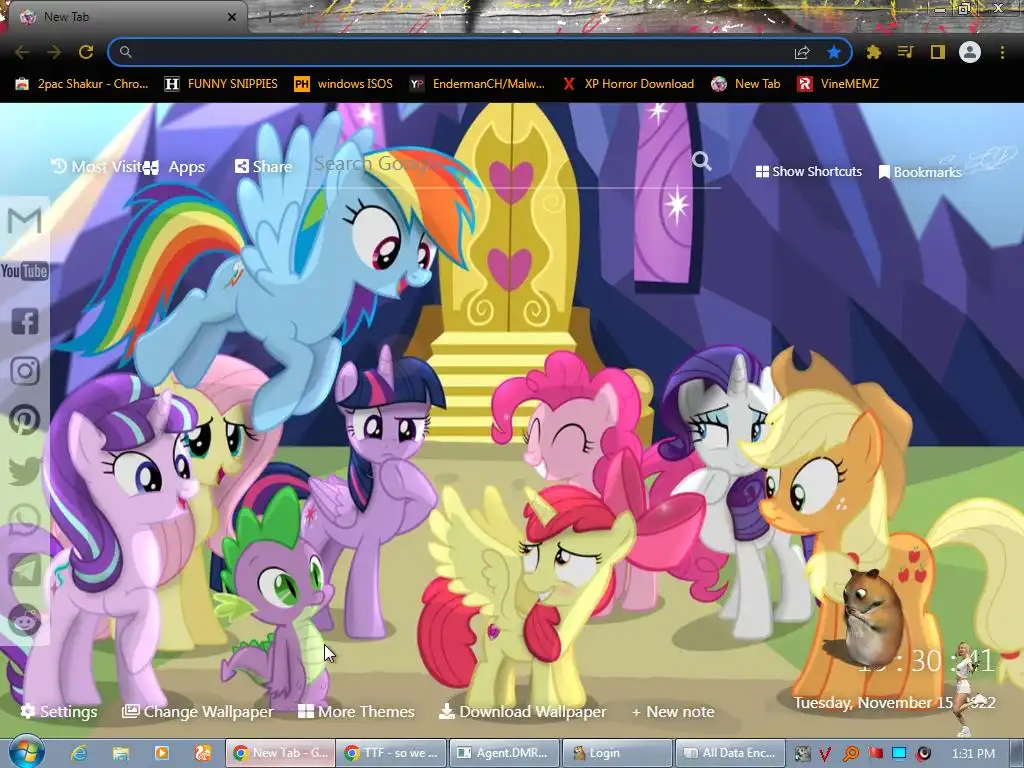Open Windows Explorer folder on taskbar
The image size is (1024, 768).
coord(121,753)
